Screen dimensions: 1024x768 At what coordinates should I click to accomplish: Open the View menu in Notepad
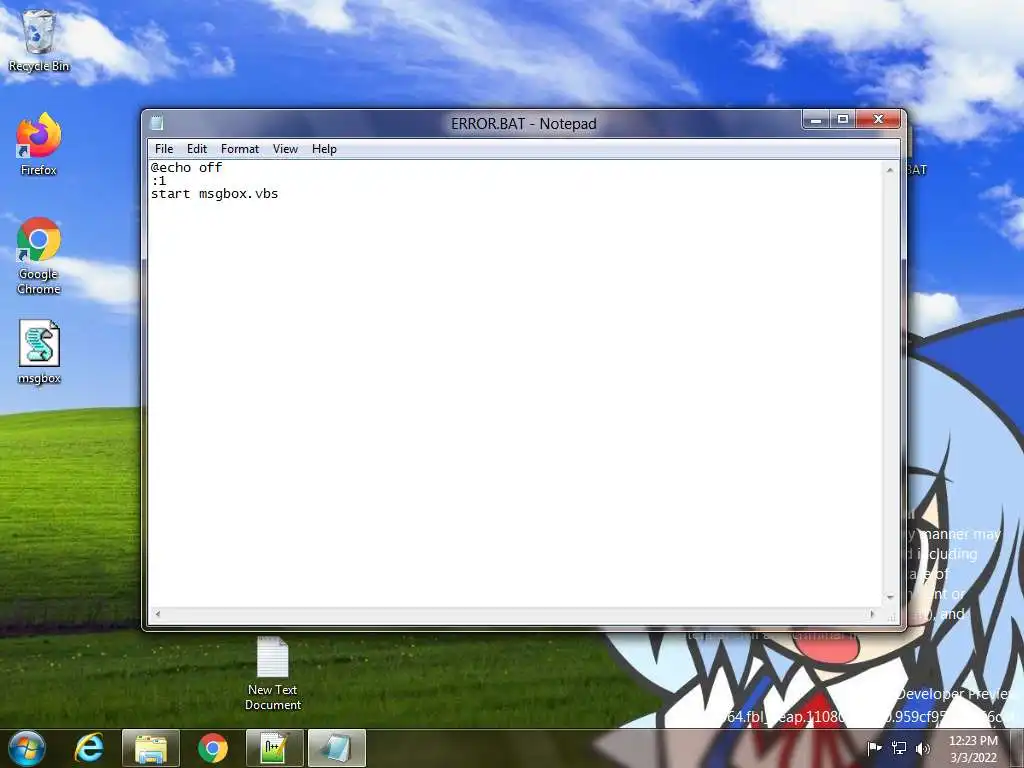tap(285, 149)
